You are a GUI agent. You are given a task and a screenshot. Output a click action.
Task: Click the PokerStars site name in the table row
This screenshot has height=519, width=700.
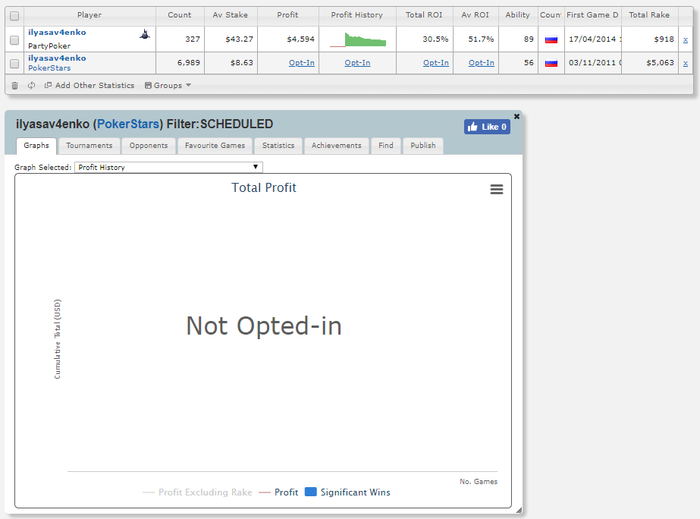click(49, 68)
